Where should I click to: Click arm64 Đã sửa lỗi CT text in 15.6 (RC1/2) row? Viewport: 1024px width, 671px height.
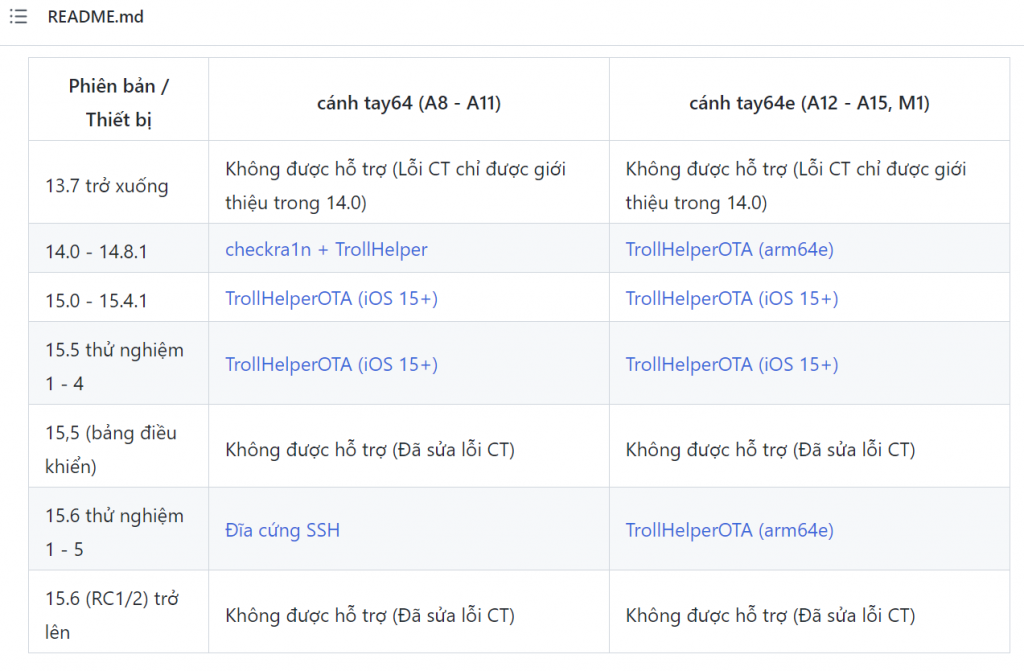pyautogui.click(x=370, y=615)
